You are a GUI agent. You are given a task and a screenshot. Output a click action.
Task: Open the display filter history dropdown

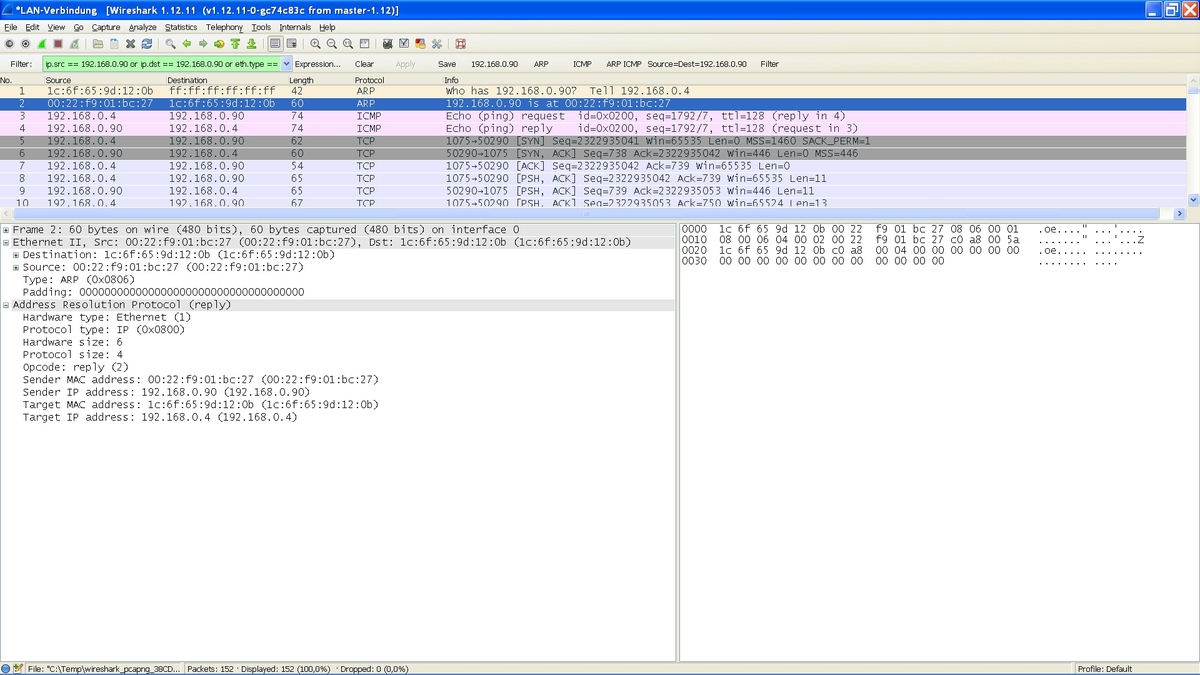286,64
